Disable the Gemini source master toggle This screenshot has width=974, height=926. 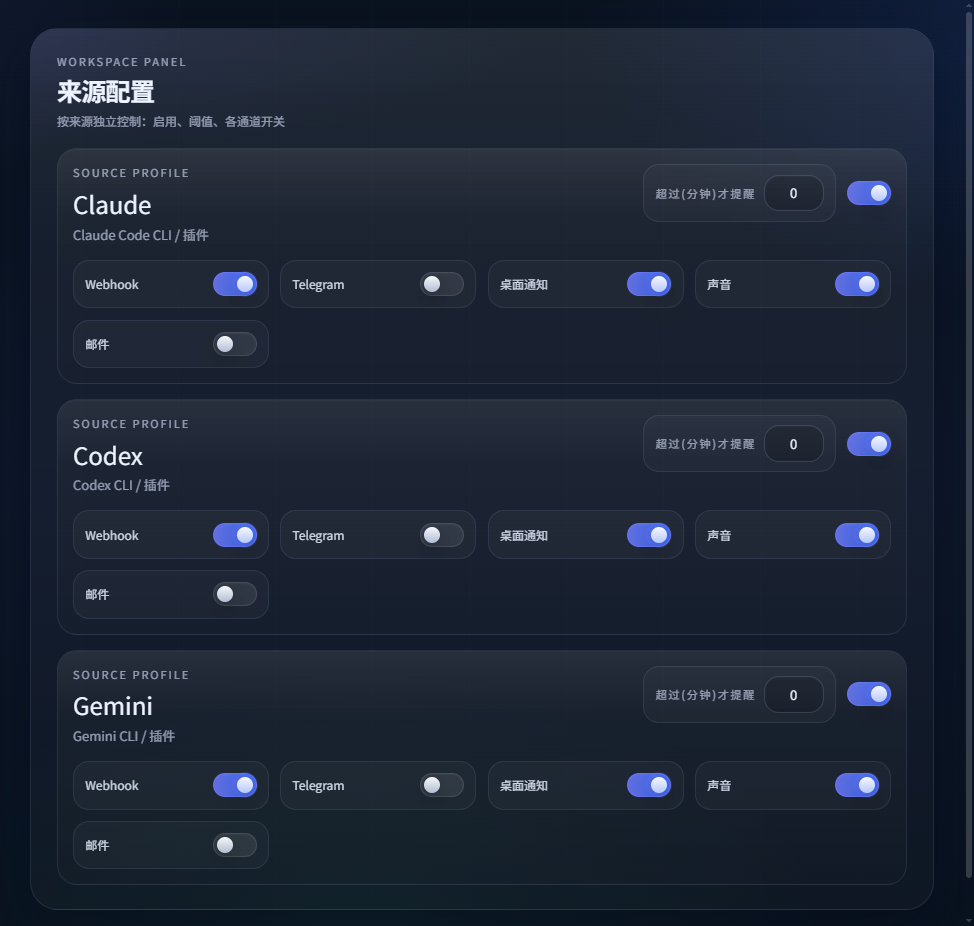(x=868, y=694)
